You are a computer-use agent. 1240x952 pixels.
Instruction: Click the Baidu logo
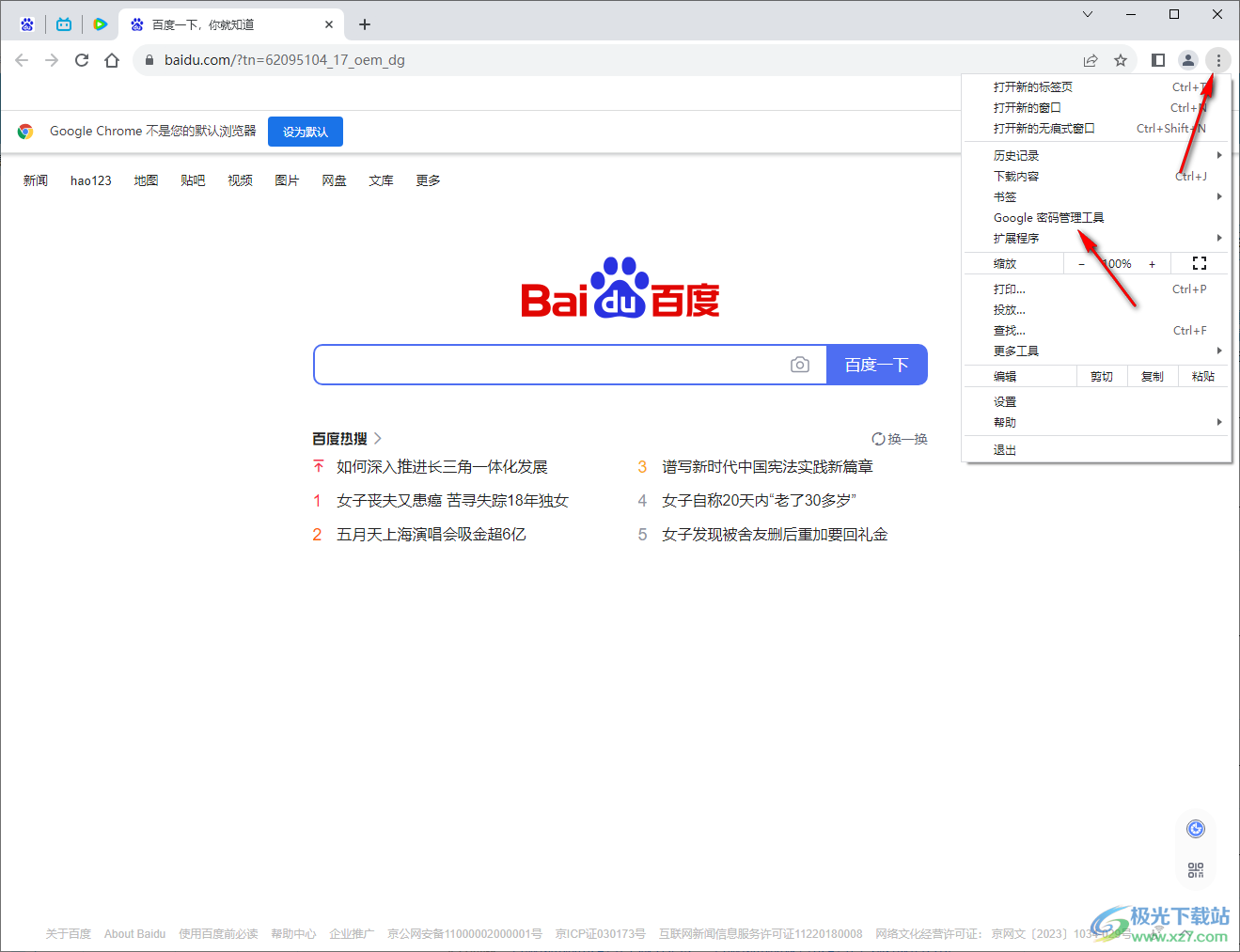(620, 288)
